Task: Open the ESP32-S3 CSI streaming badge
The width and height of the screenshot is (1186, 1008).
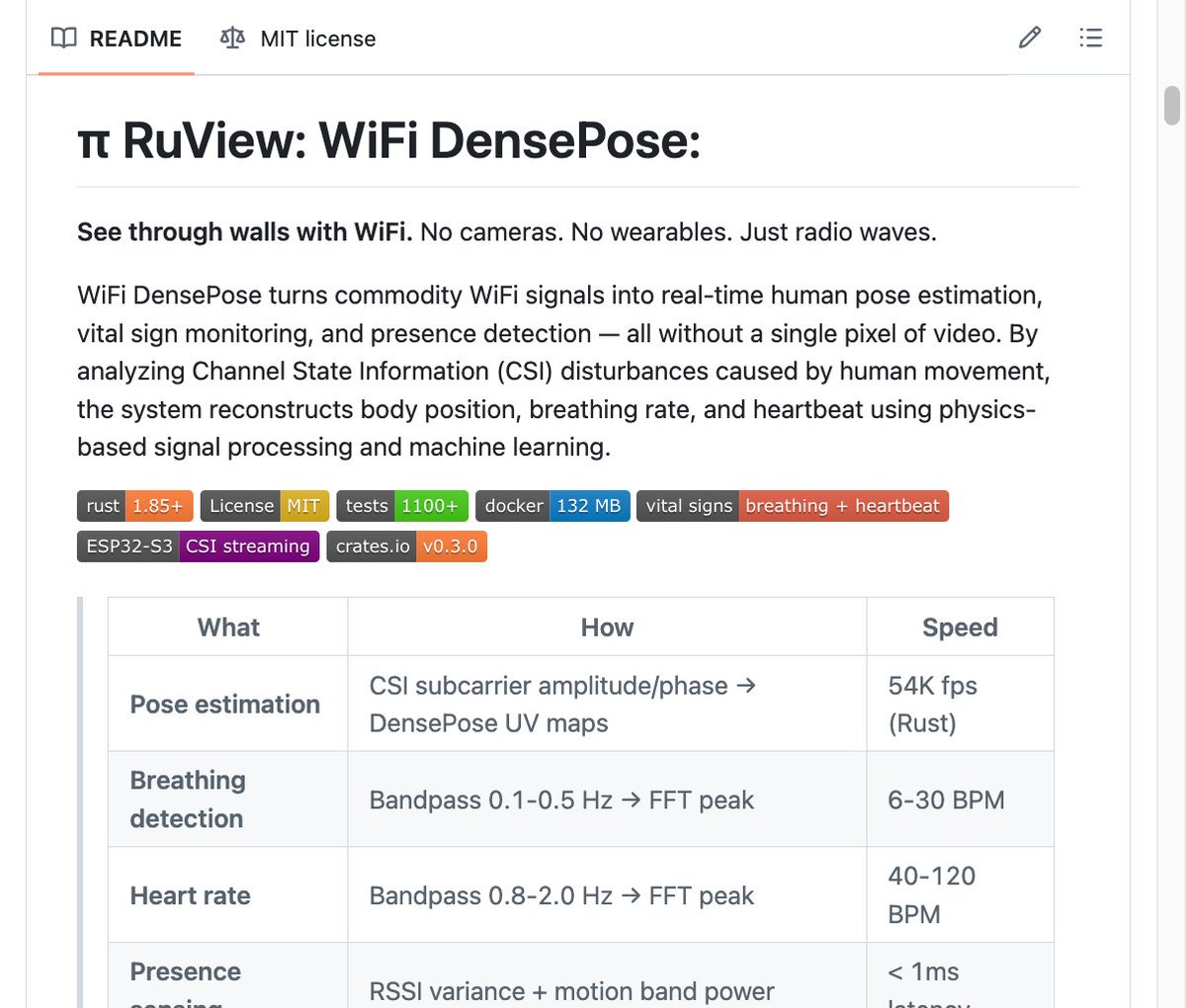Action: pos(198,546)
